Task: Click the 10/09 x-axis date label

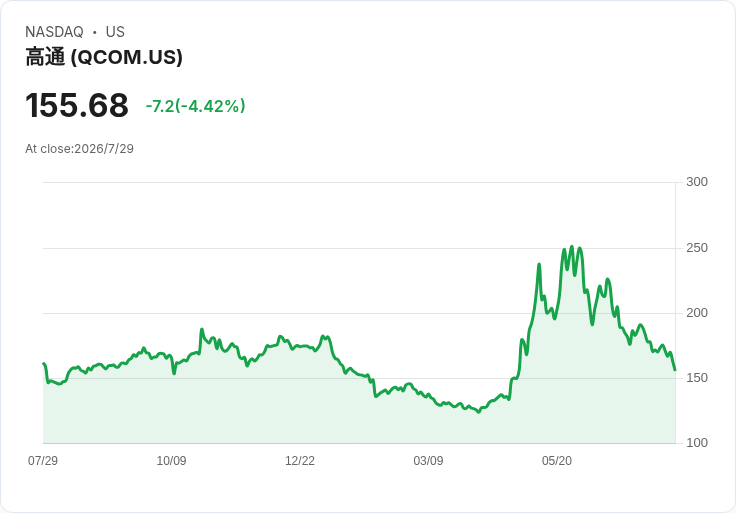Action: pyautogui.click(x=171, y=461)
